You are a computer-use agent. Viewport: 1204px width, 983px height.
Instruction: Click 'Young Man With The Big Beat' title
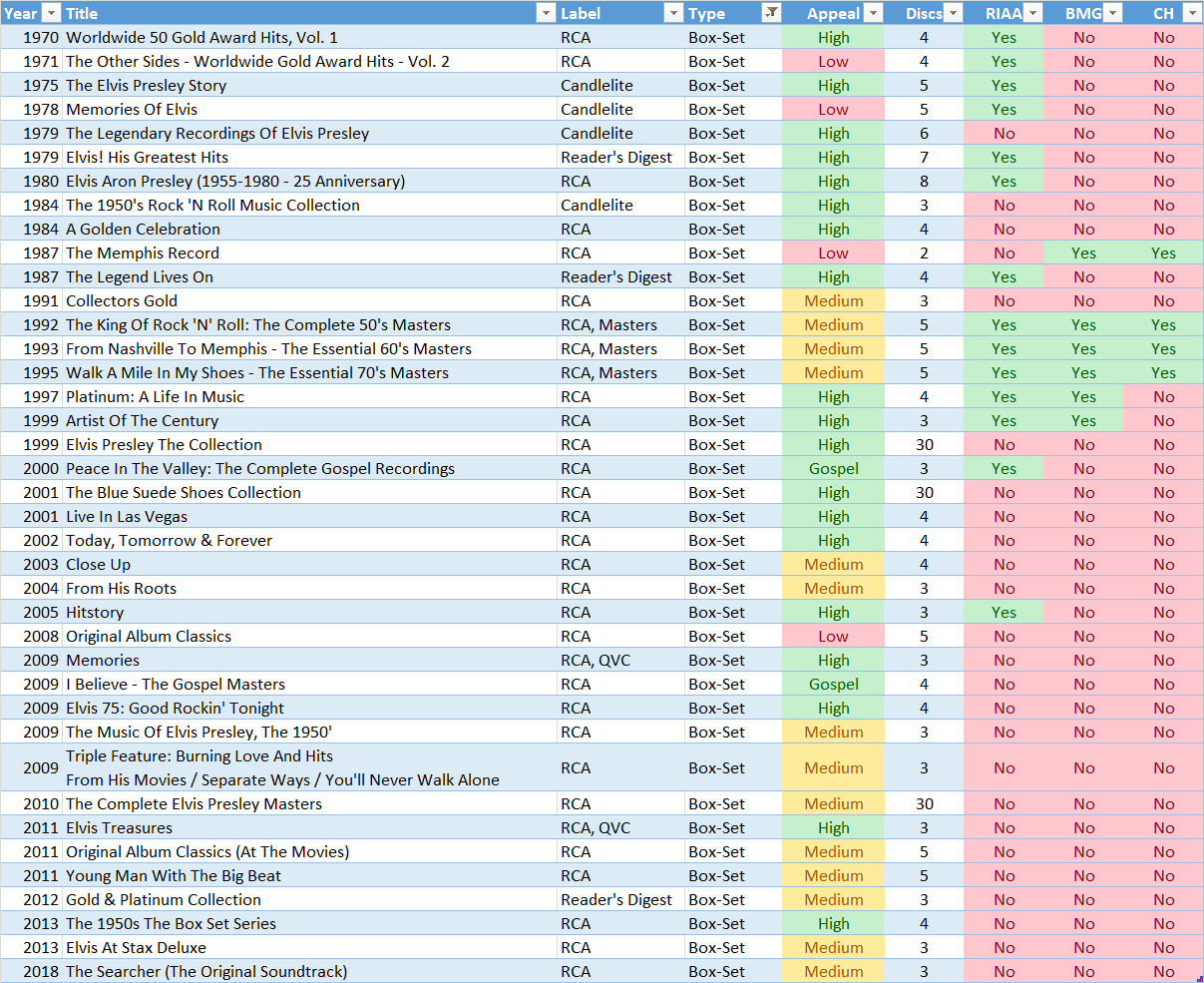pyautogui.click(x=174, y=875)
